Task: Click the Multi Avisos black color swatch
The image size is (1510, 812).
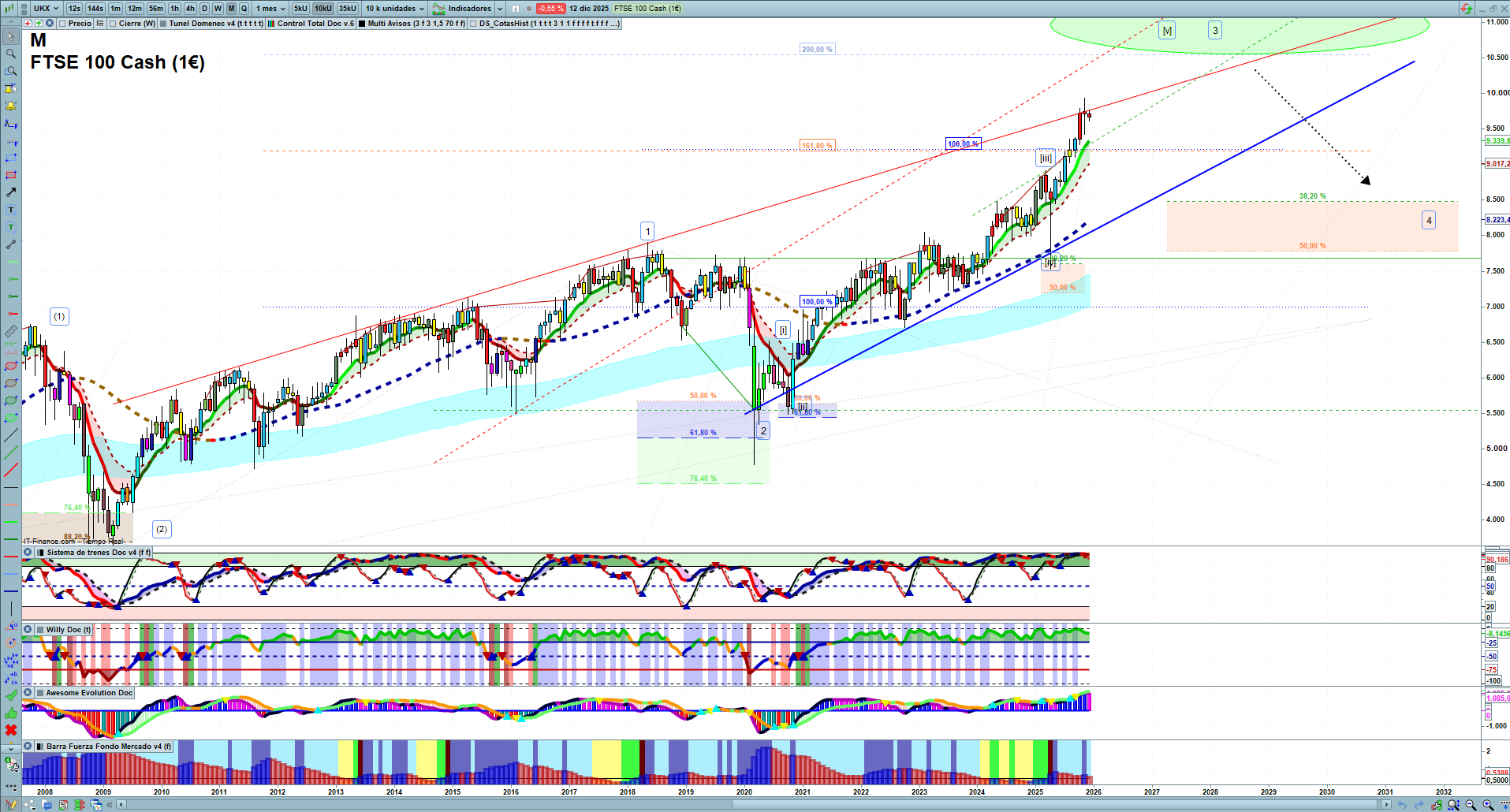Action: (x=362, y=24)
